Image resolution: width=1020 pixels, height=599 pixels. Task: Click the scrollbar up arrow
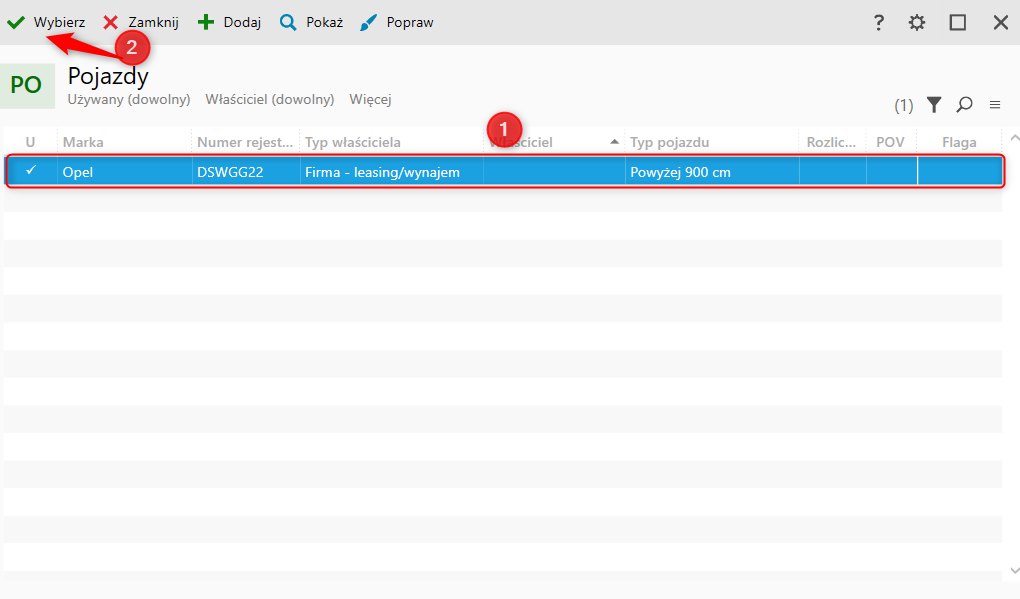click(1014, 139)
